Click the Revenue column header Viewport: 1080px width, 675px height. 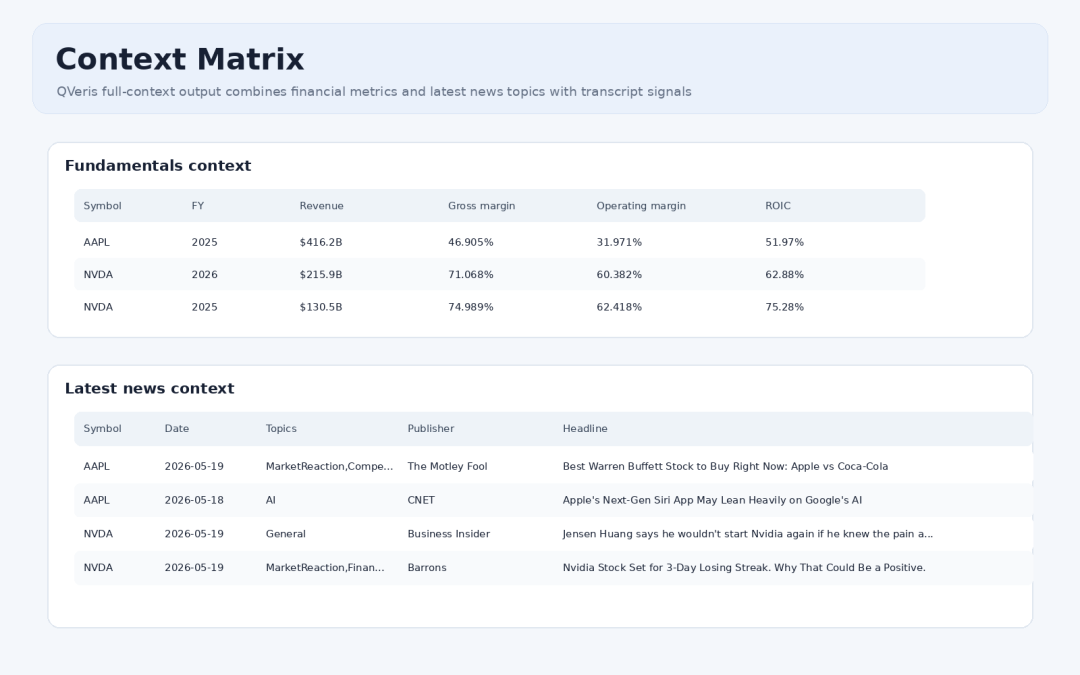(x=322, y=206)
